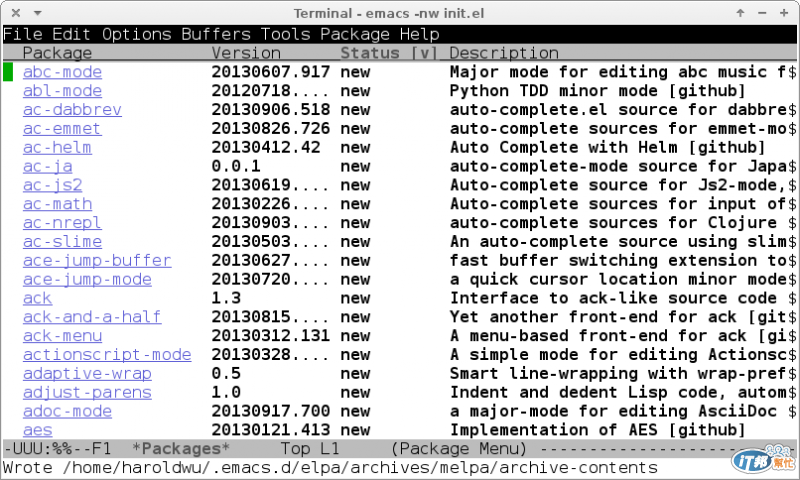Viewport: 800px width, 480px height.
Task: Open the window menu icon in title bar
Action: 11,12
